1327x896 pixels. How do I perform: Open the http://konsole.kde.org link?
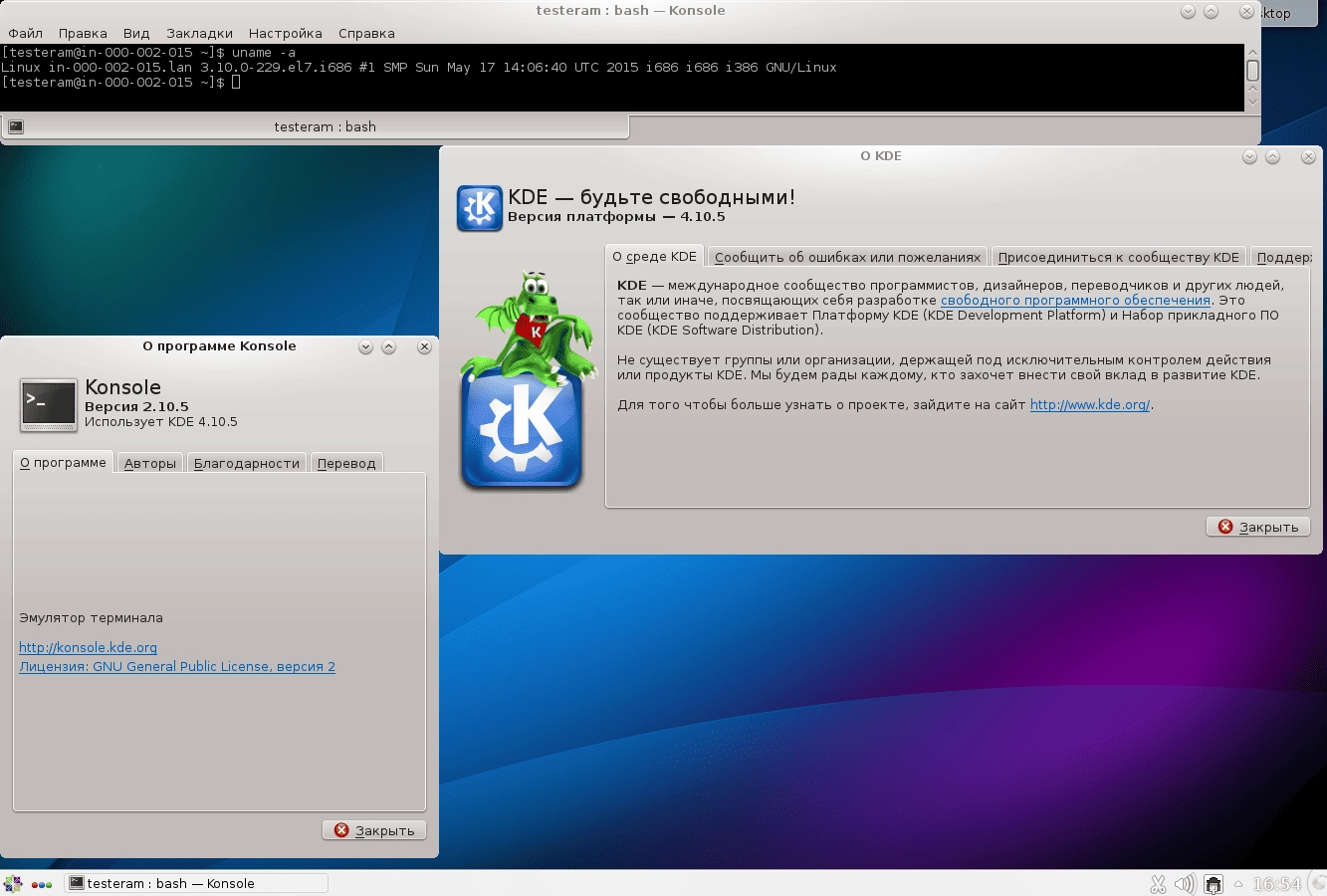pos(88,647)
